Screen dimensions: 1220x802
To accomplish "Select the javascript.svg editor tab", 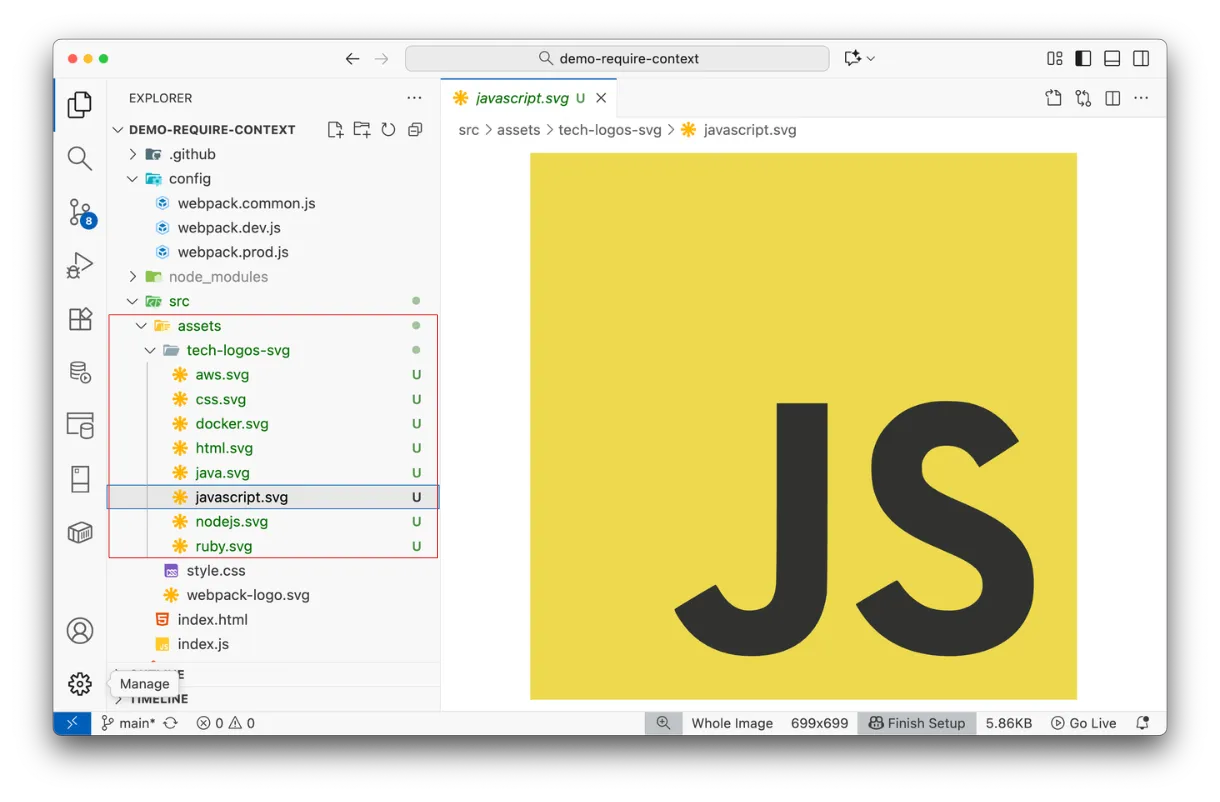I will point(522,98).
